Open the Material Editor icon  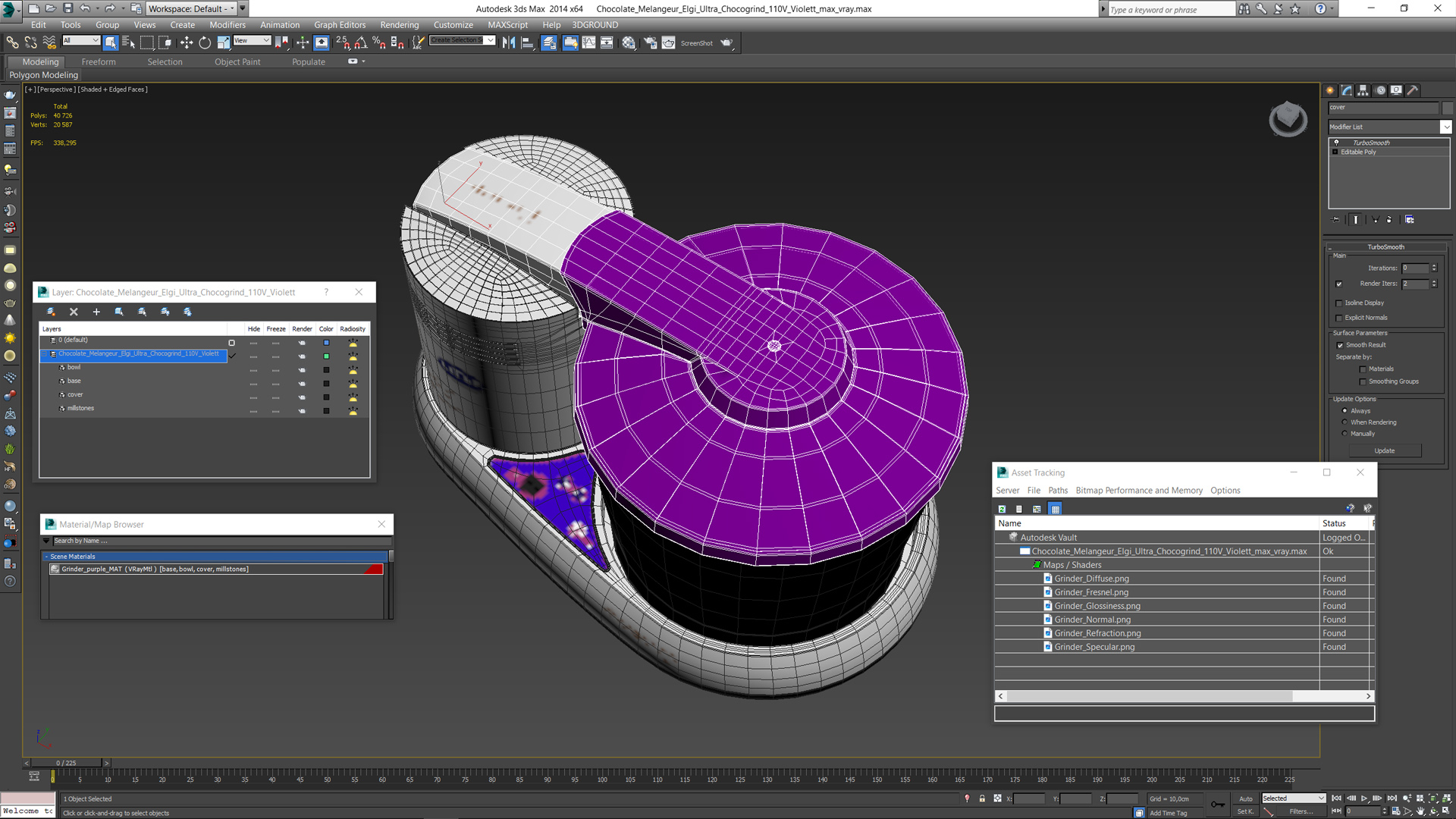[629, 42]
